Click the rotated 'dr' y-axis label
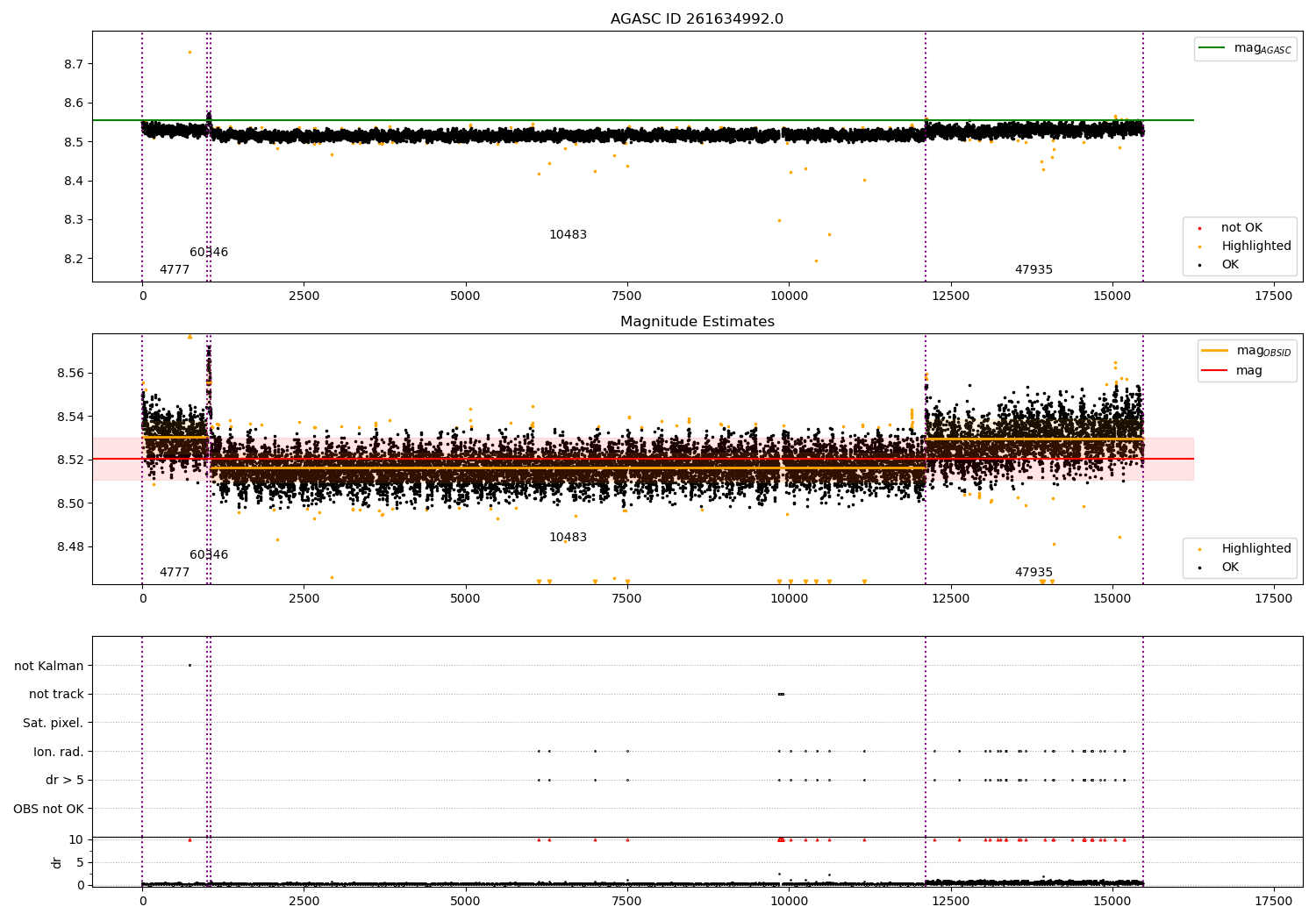1316x921 pixels. pos(57,862)
